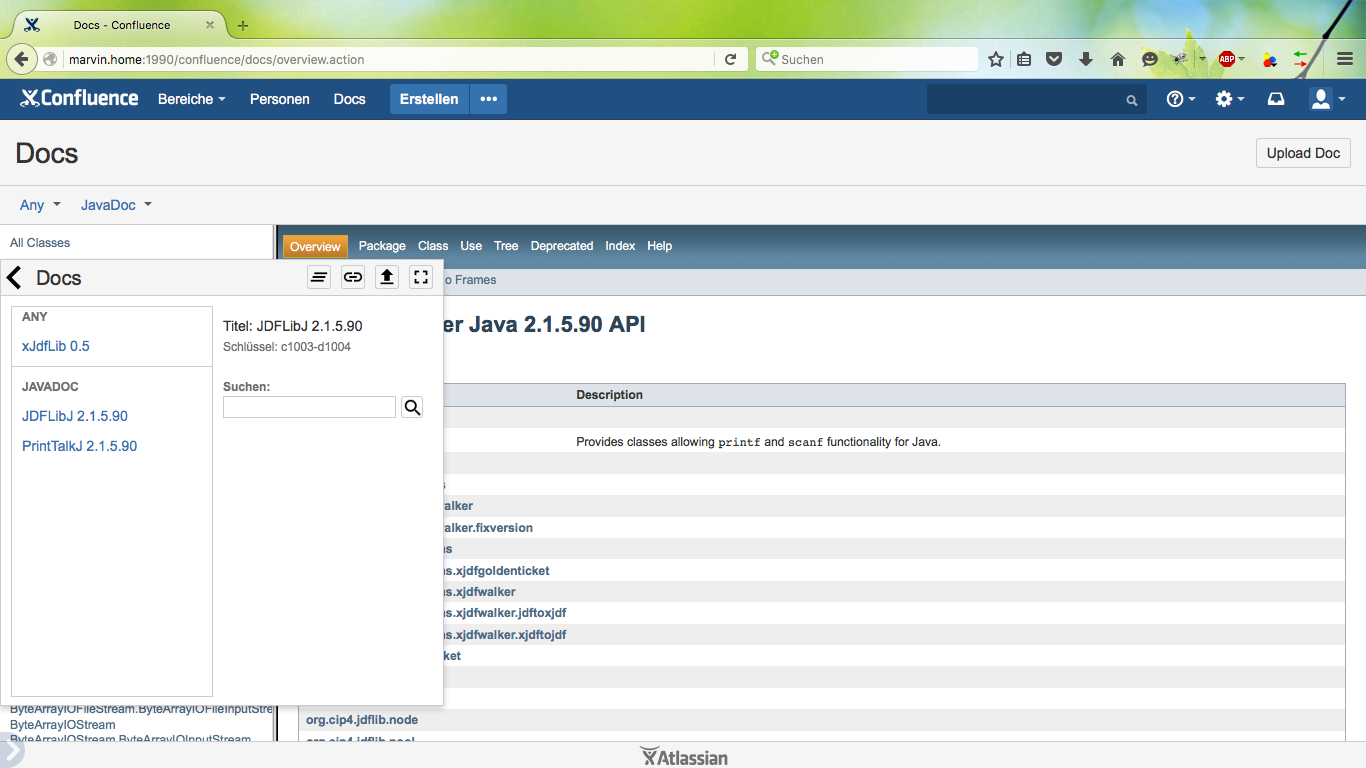Click the Description column header
The image size is (1366, 768).
click(610, 395)
